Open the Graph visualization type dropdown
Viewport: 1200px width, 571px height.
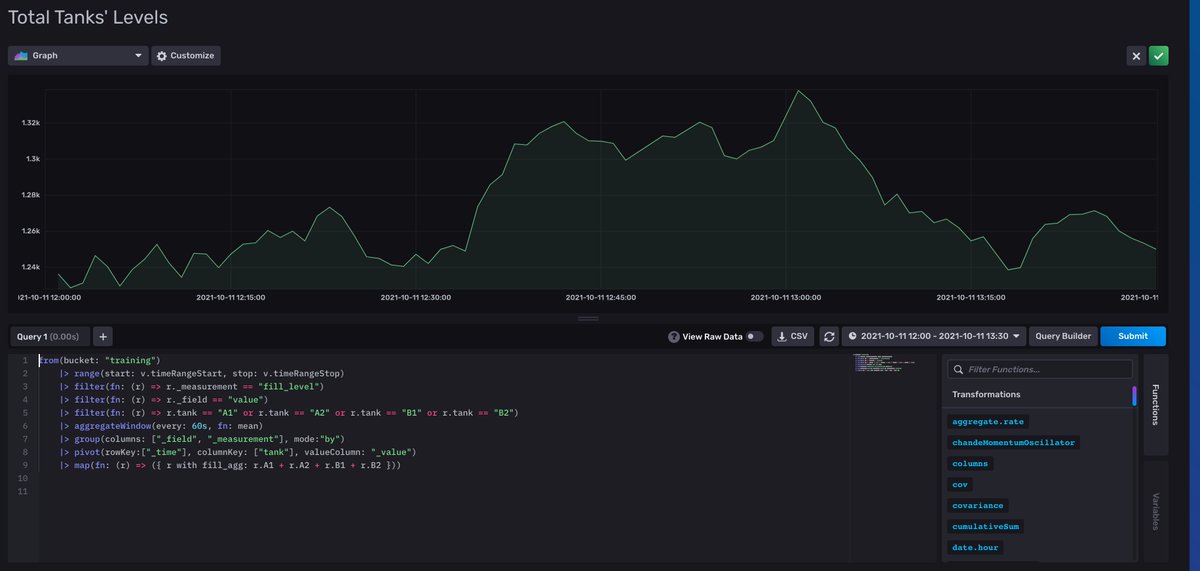[x=78, y=56]
